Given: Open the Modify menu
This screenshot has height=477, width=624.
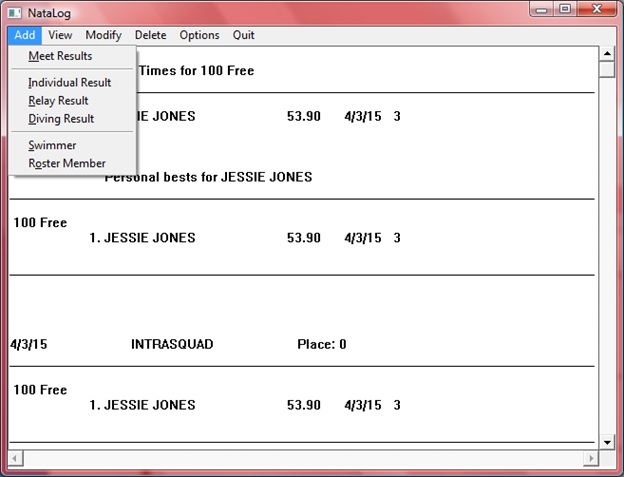Looking at the screenshot, I should tap(103, 35).
